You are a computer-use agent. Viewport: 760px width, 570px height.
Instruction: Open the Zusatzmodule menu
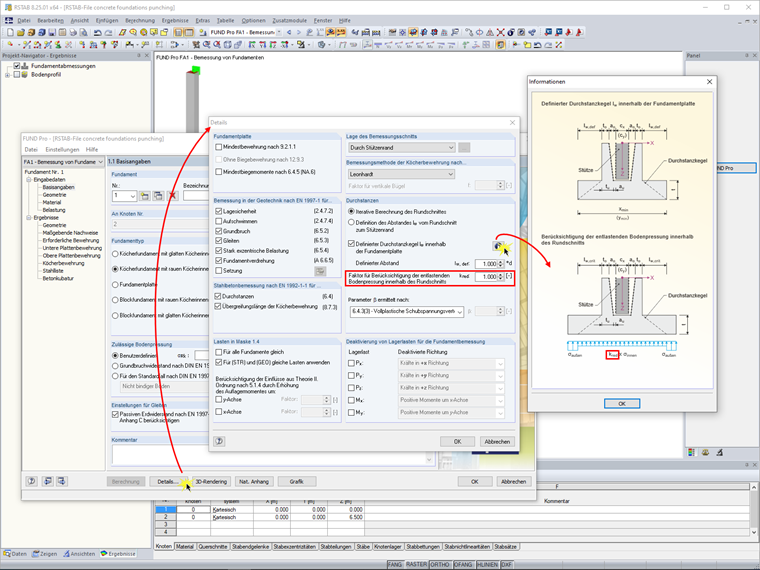point(291,20)
